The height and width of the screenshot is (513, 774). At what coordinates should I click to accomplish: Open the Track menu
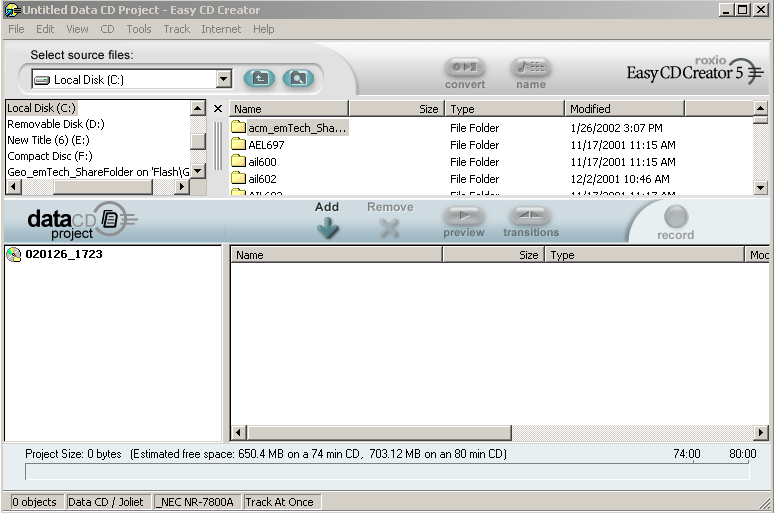177,29
